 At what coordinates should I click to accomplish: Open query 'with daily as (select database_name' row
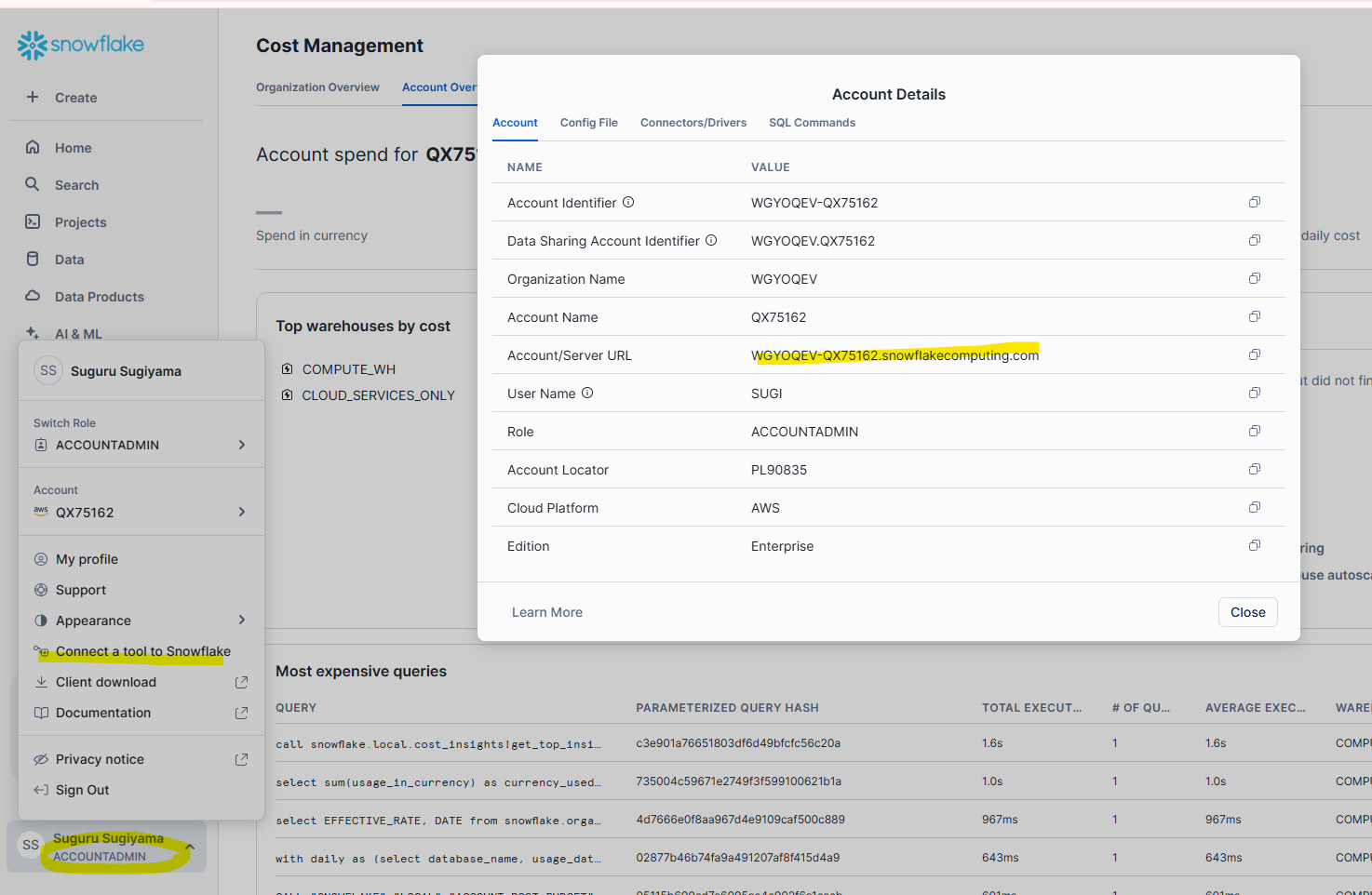[x=437, y=858]
